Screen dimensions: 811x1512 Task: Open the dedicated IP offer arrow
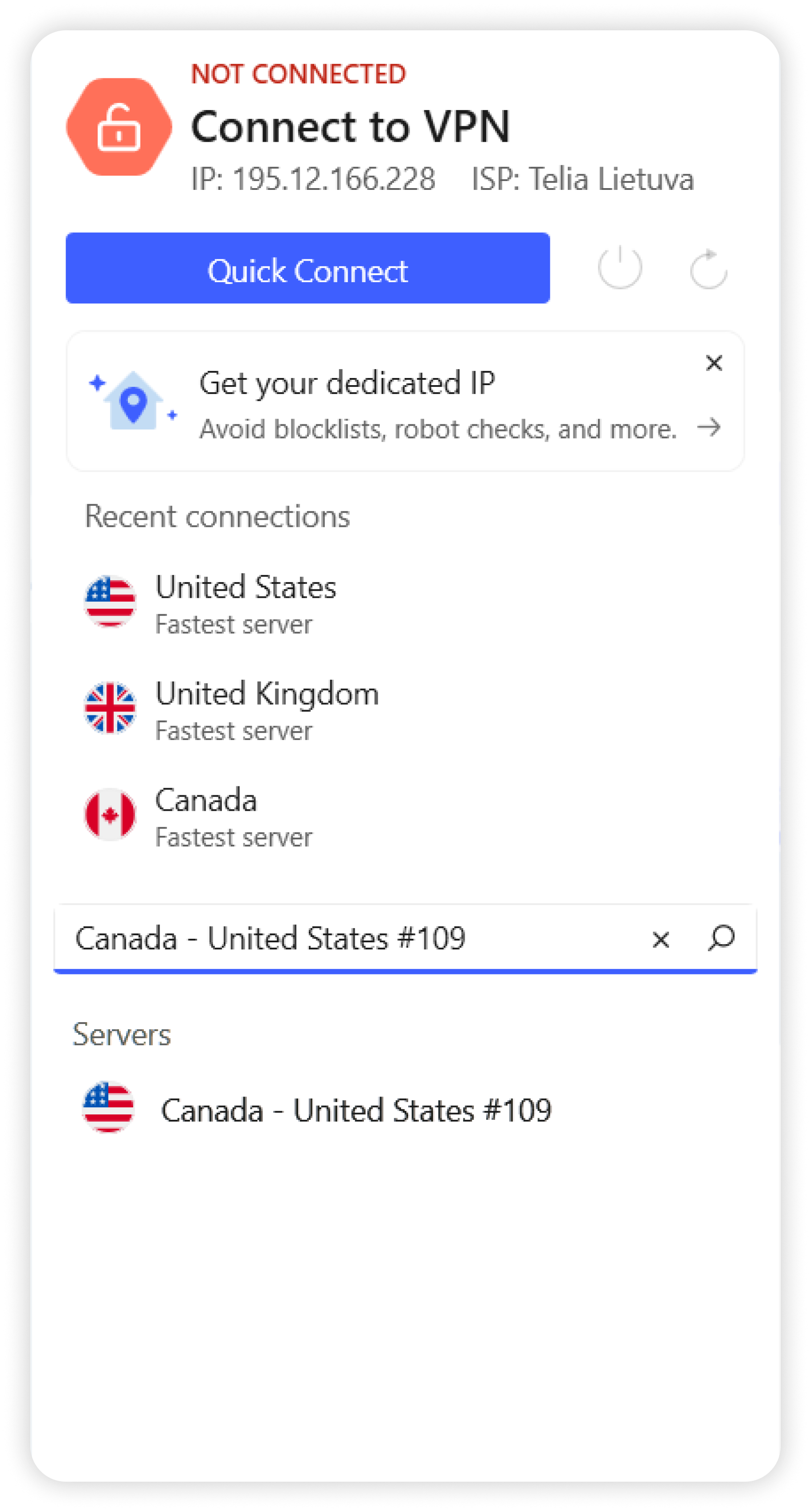(x=709, y=427)
